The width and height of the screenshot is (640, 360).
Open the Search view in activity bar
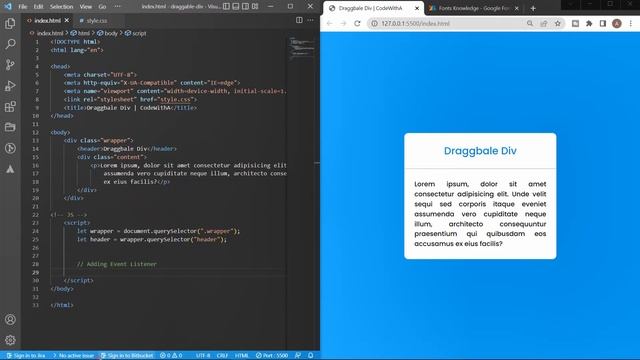click(x=10, y=44)
